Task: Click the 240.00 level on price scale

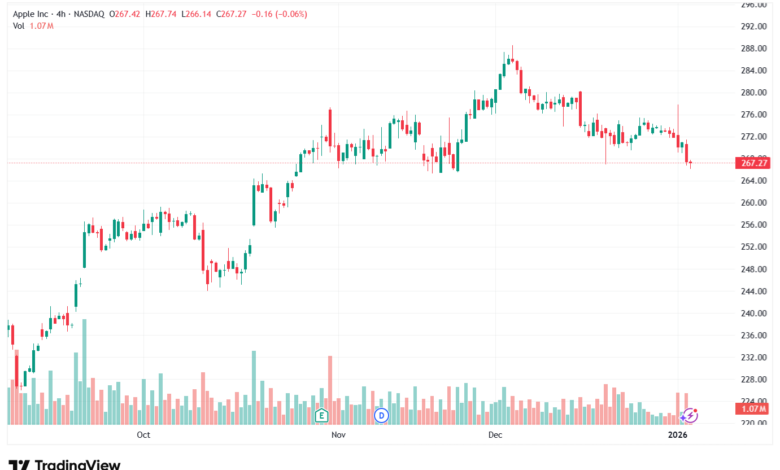Action: click(x=752, y=313)
